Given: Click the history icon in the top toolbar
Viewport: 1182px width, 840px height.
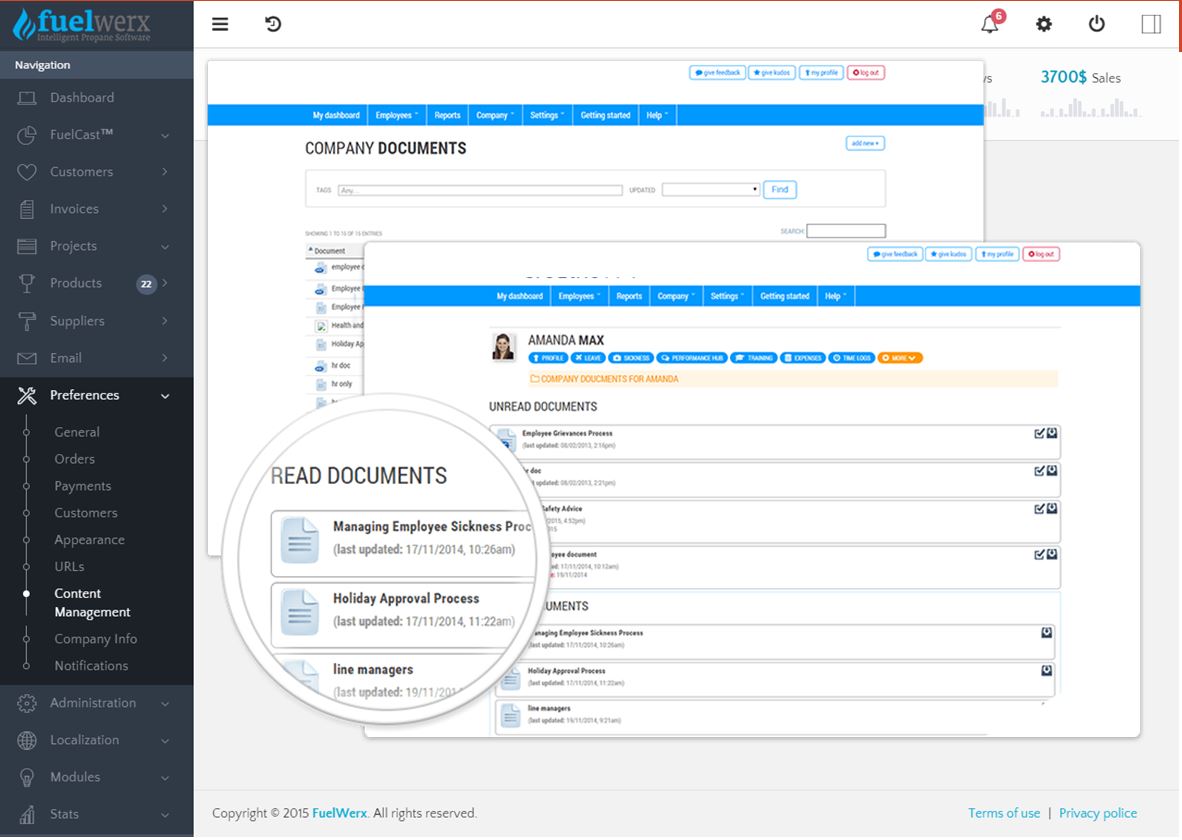Looking at the screenshot, I should coord(273,24).
